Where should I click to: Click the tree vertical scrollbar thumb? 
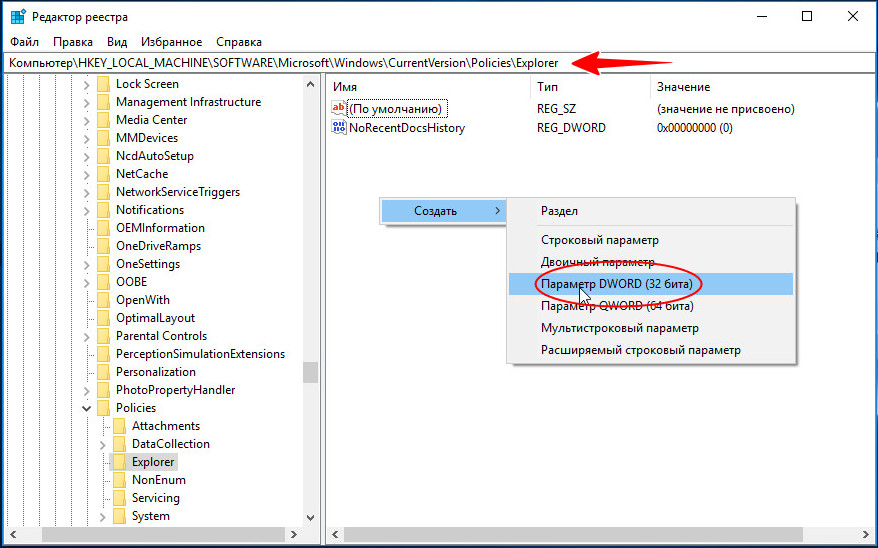310,372
